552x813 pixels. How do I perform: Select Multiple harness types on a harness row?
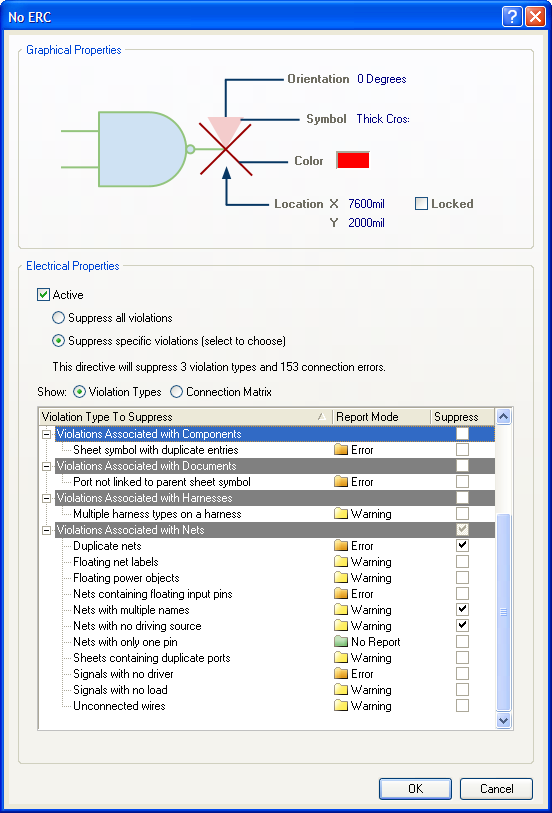tap(267, 514)
